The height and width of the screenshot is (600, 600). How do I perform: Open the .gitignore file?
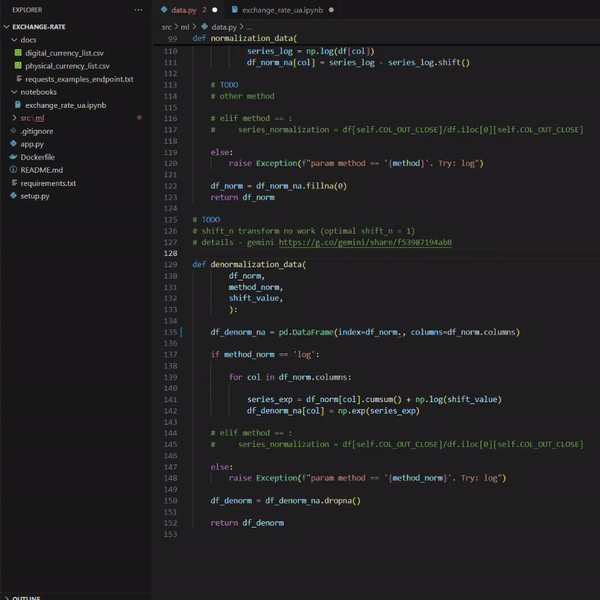click(x=37, y=131)
